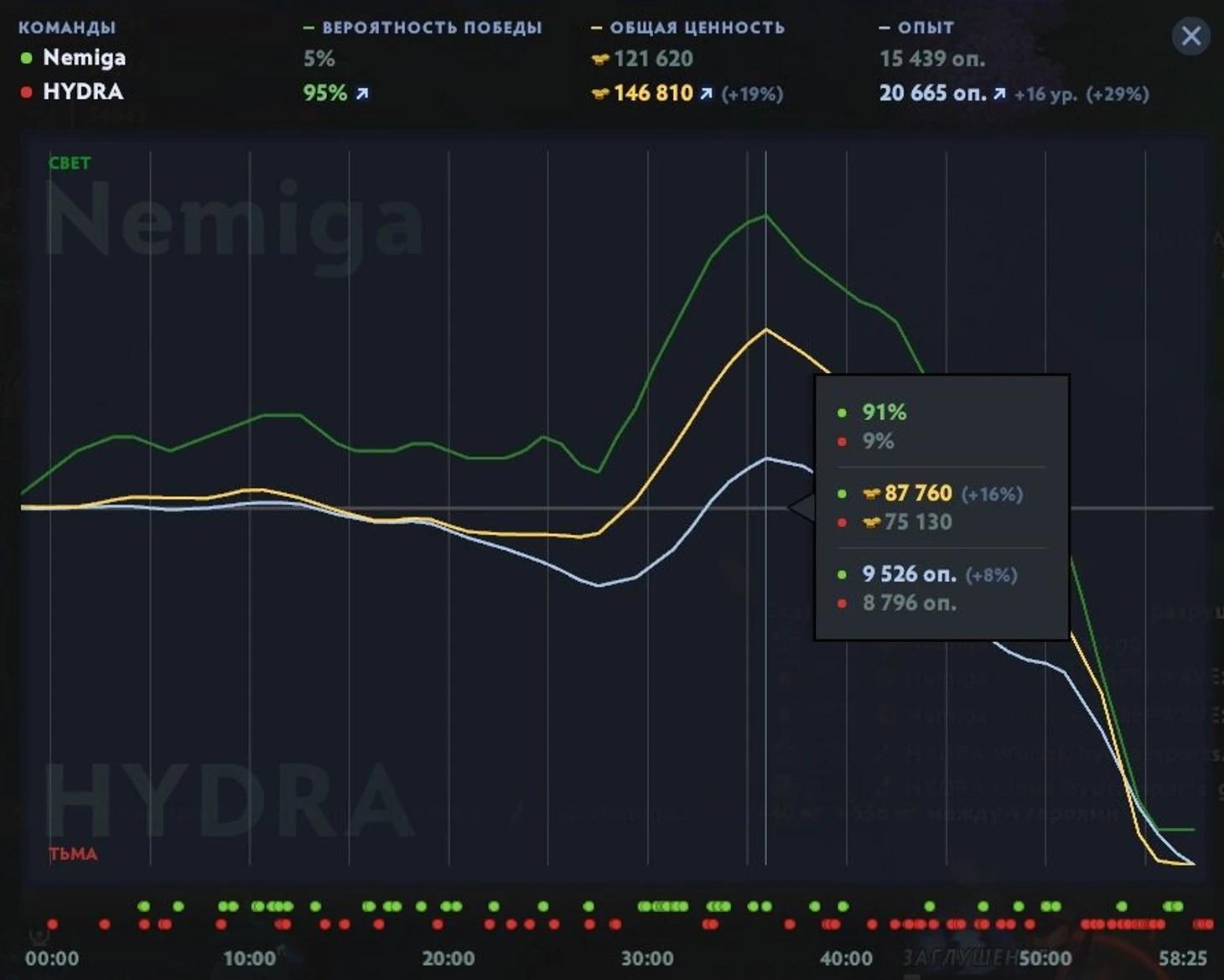Click the (+19%) net worth lead text

[x=752, y=94]
